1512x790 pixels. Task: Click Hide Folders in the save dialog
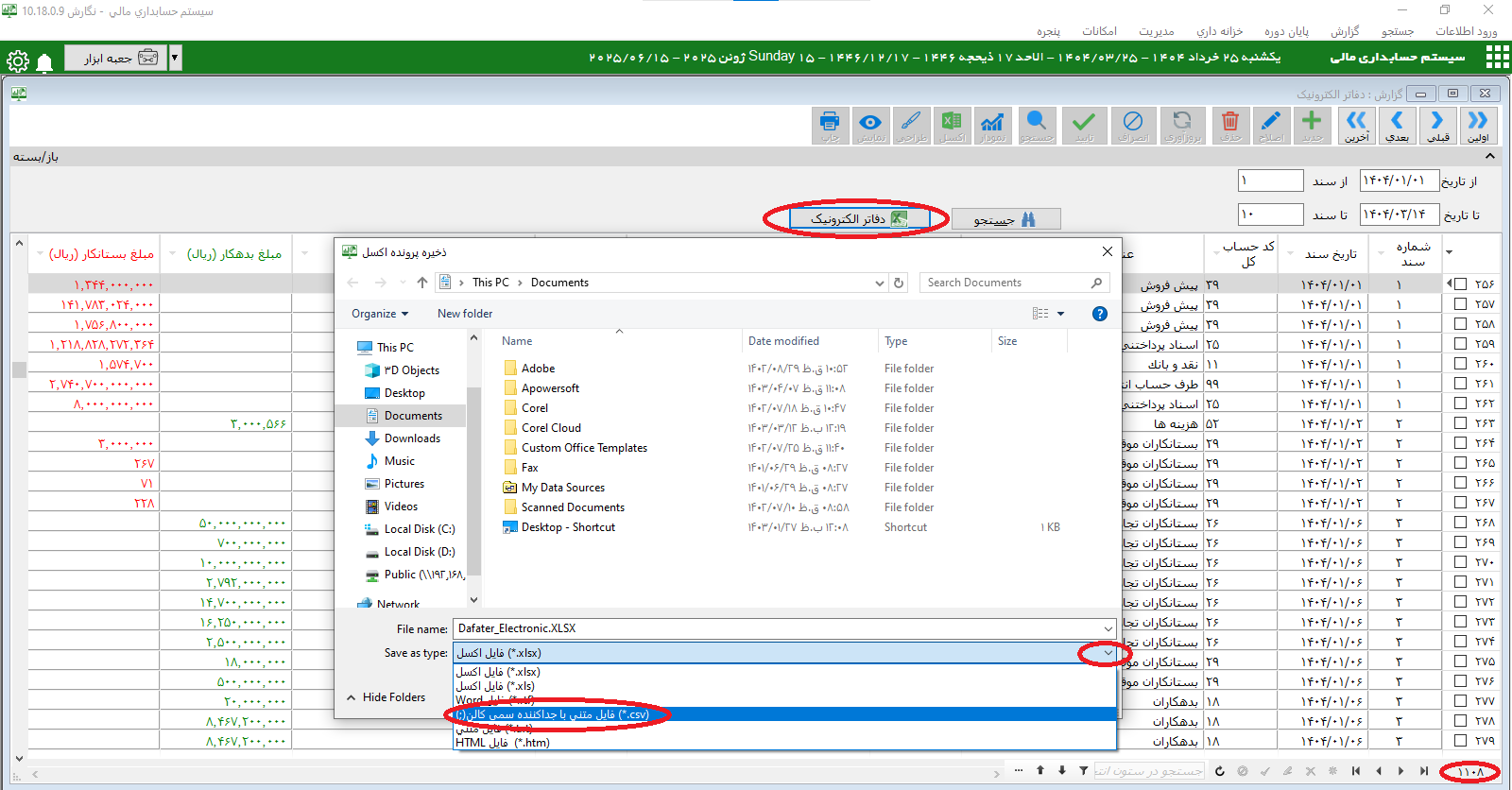pyautogui.click(x=386, y=697)
